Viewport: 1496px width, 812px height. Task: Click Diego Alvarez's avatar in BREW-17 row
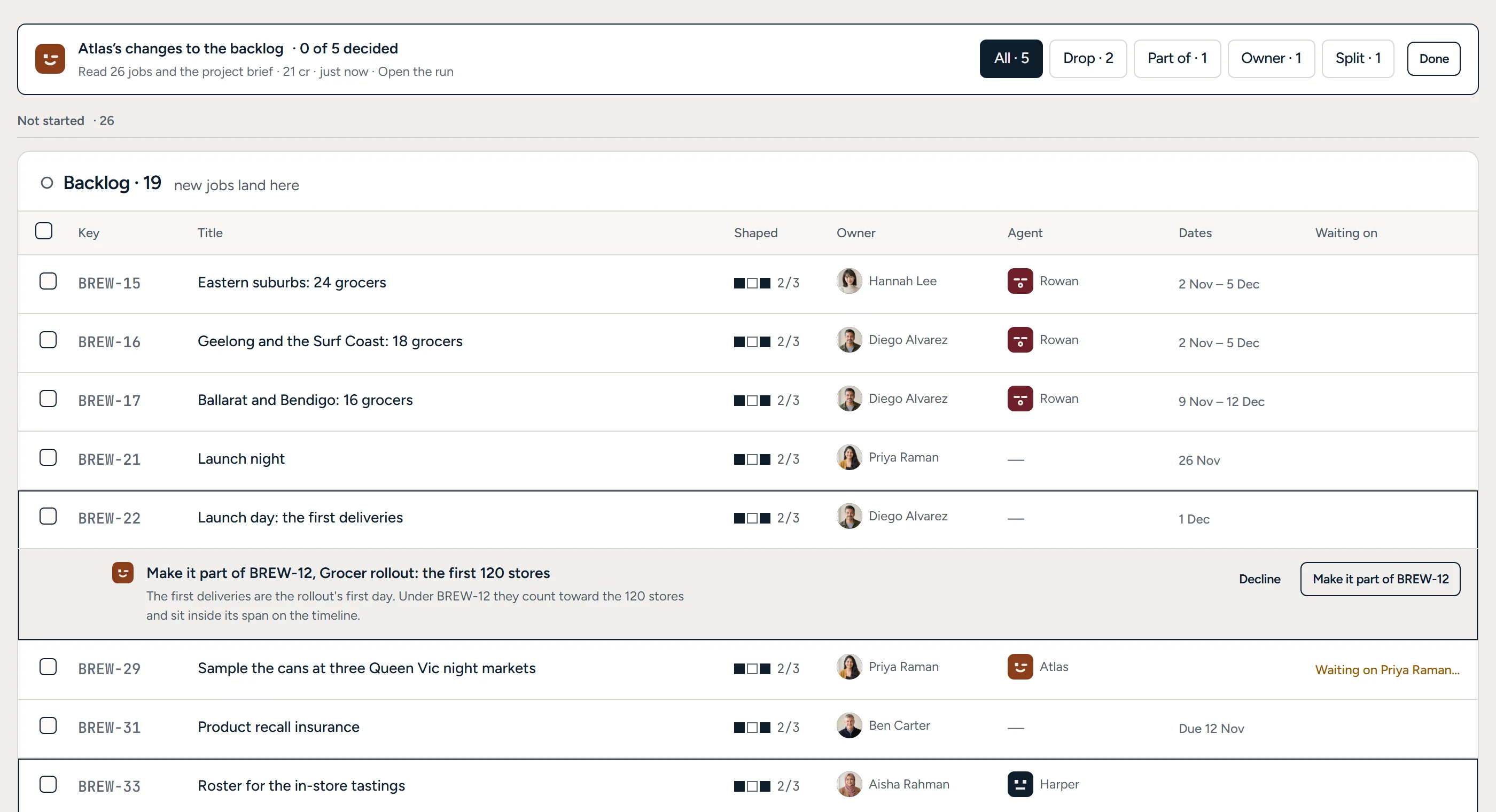pyautogui.click(x=849, y=399)
